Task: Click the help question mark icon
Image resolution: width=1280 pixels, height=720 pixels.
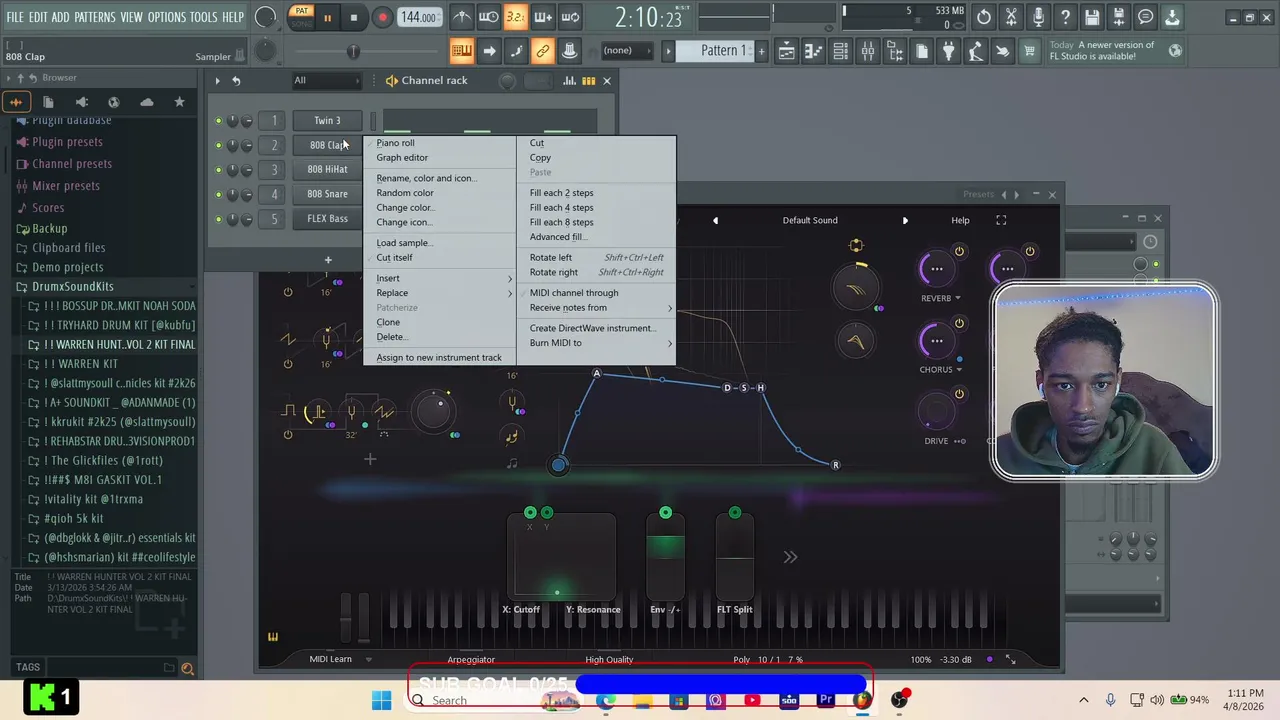Action: (x=1065, y=17)
